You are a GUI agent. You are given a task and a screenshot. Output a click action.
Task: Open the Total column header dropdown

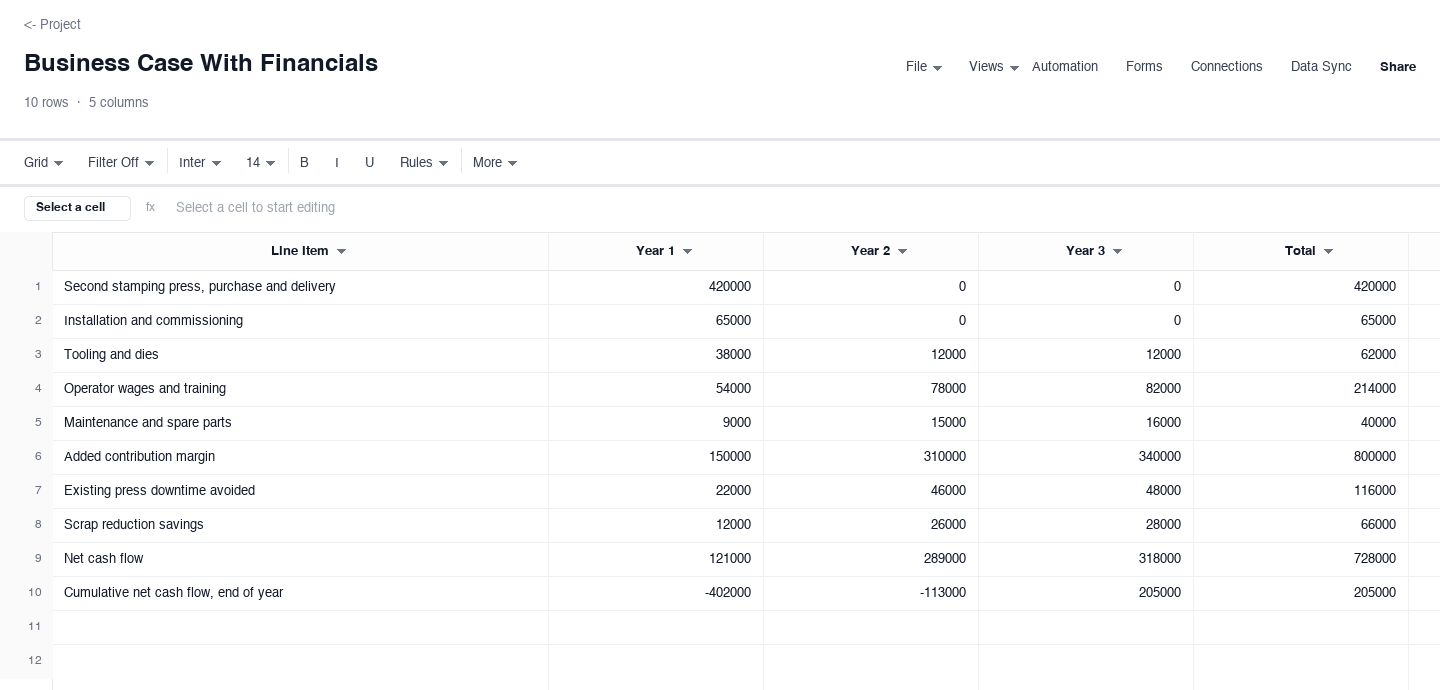pos(1328,252)
